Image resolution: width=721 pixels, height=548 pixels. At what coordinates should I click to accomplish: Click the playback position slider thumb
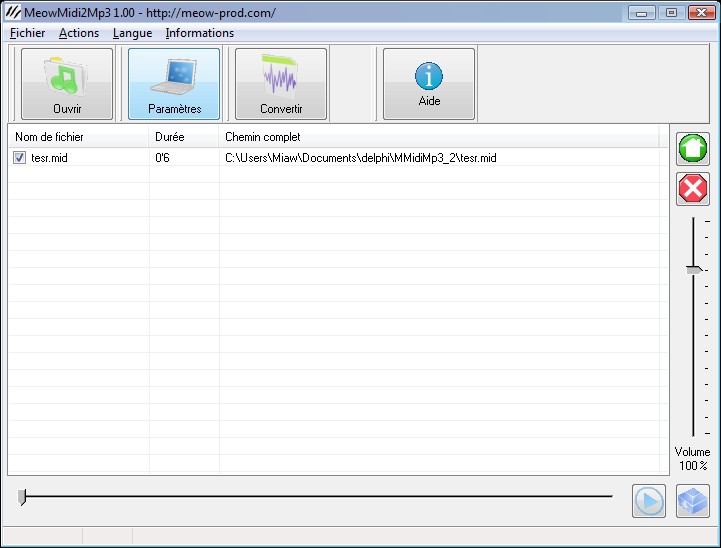pos(22,497)
